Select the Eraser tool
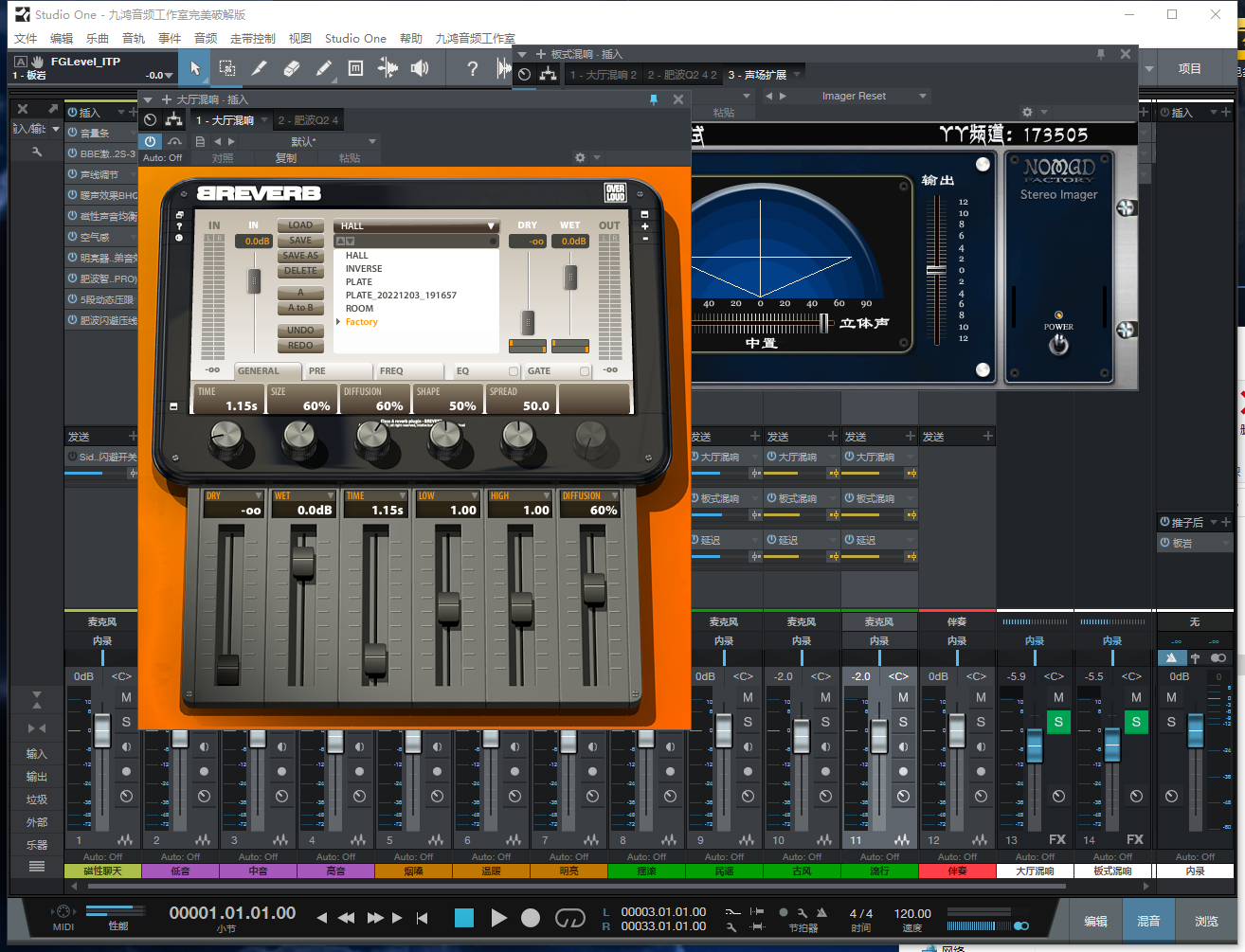 coord(292,68)
